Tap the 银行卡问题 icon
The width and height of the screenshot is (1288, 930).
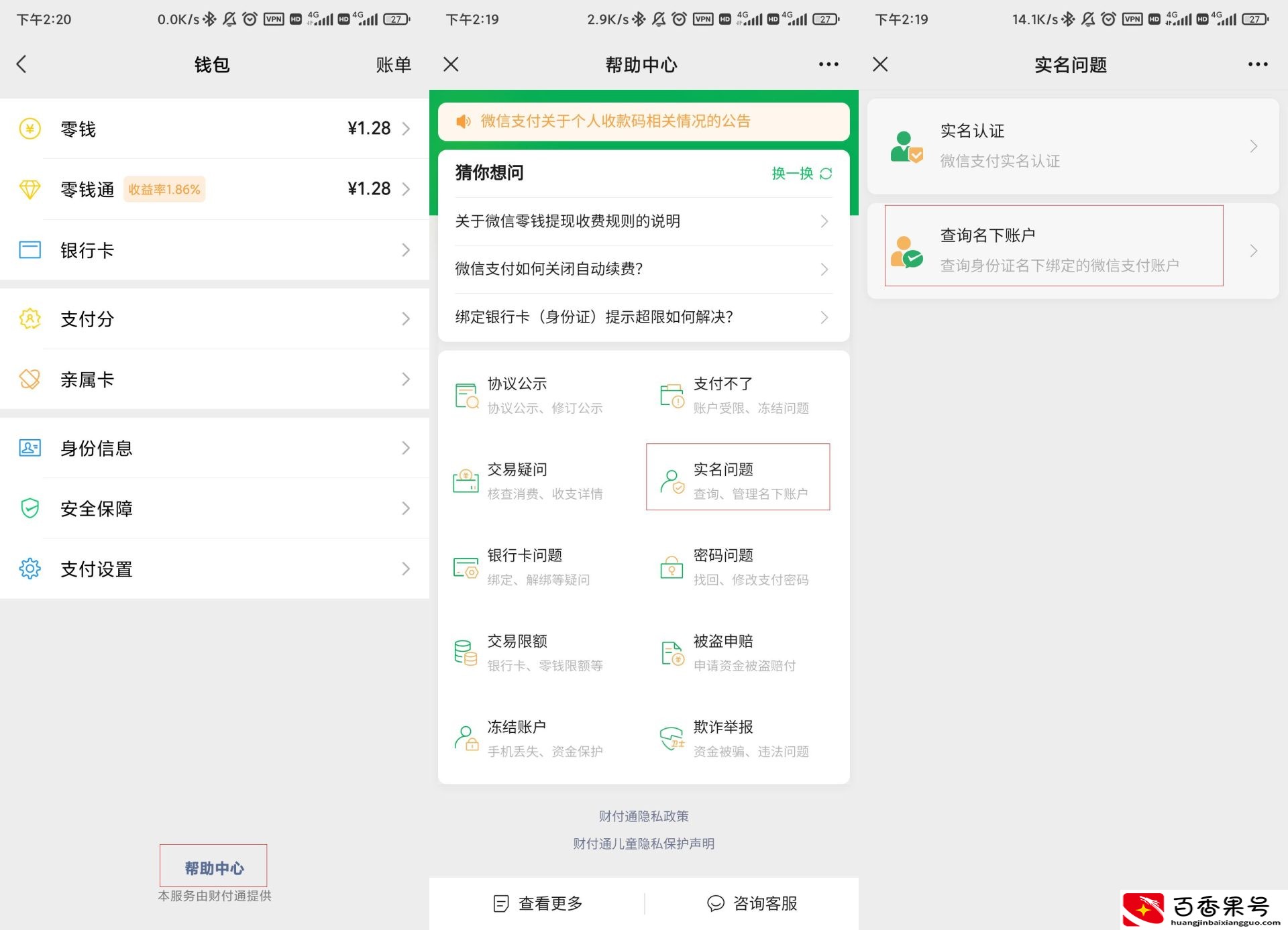[466, 567]
